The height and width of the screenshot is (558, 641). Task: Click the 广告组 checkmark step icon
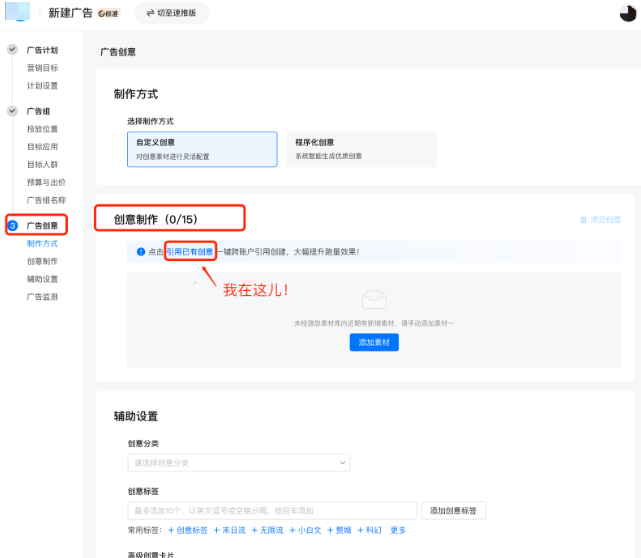click(x=13, y=111)
